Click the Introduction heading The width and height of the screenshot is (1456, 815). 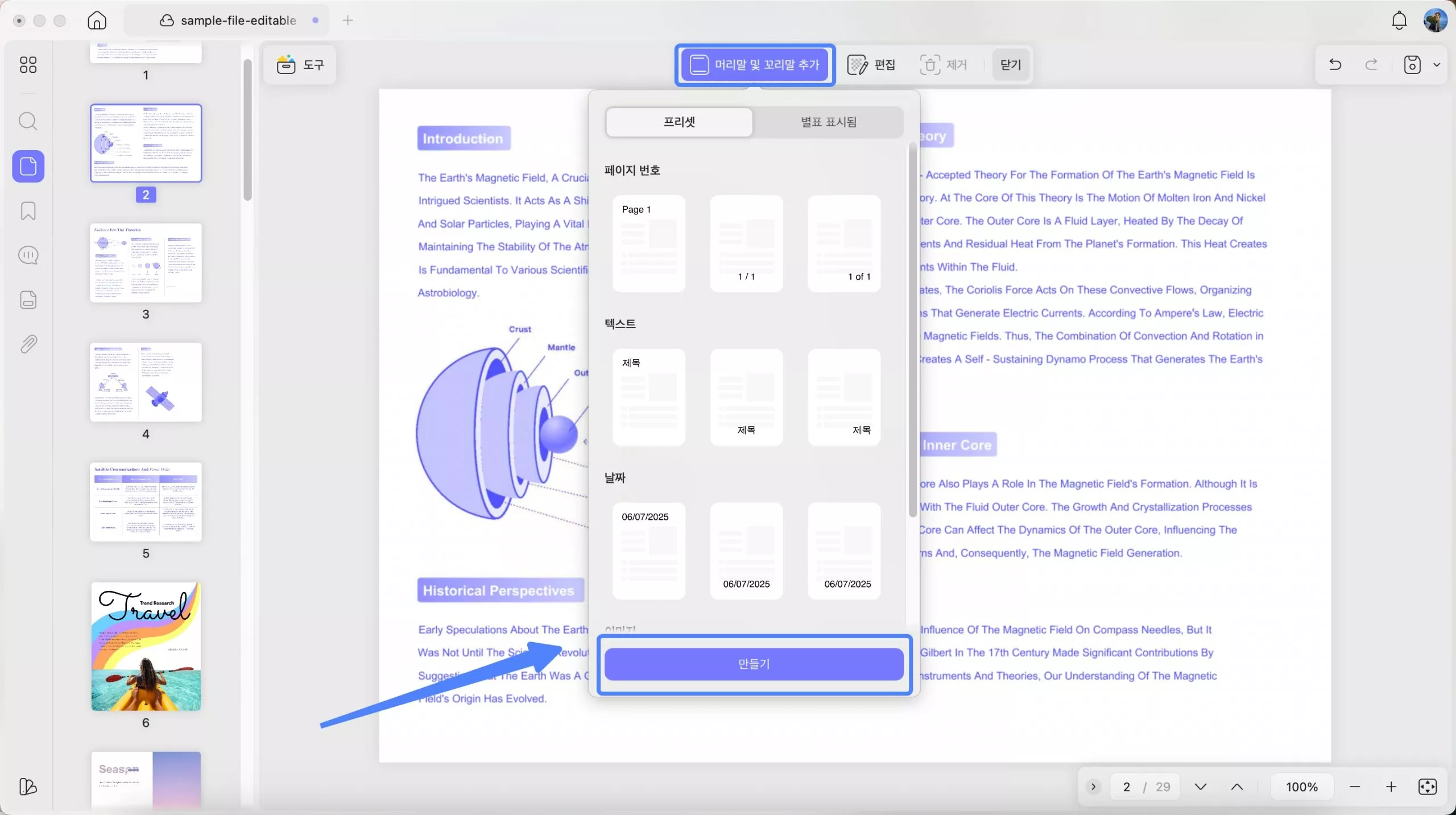pyautogui.click(x=464, y=138)
